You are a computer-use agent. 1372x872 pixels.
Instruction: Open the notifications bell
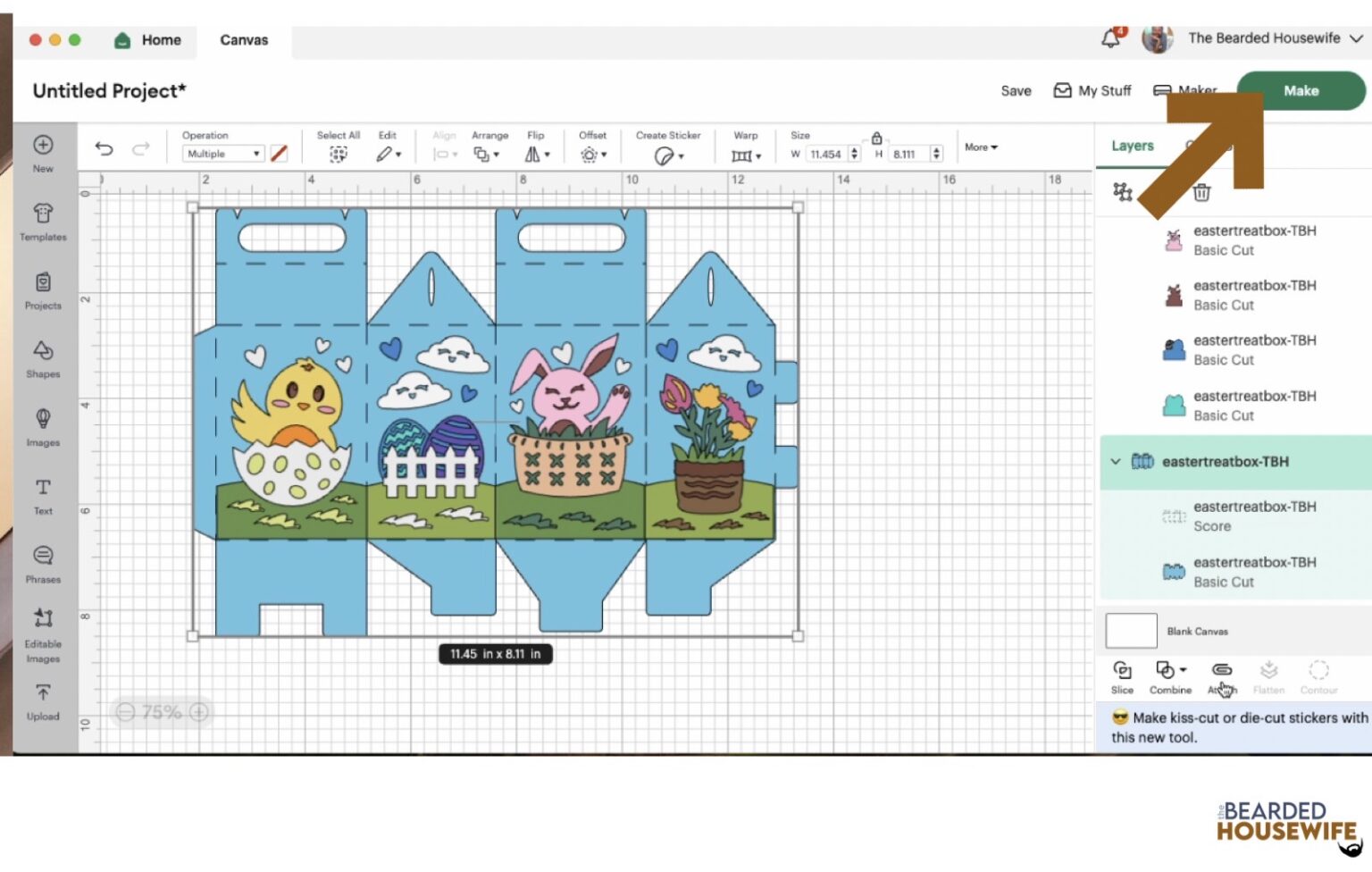[1110, 38]
